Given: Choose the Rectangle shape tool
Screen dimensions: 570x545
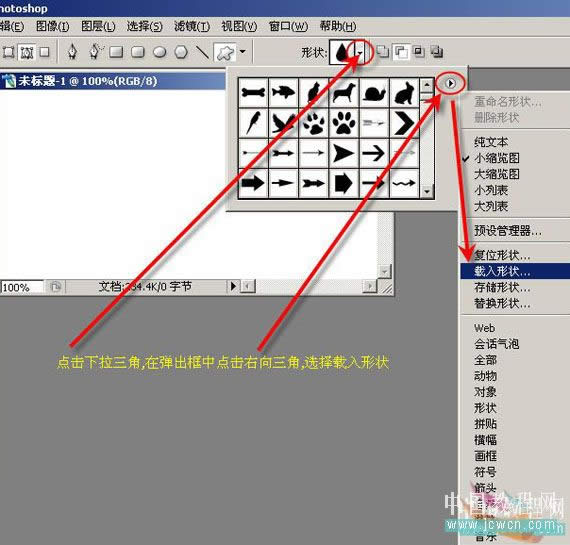Looking at the screenshot, I should pyautogui.click(x=116, y=52).
